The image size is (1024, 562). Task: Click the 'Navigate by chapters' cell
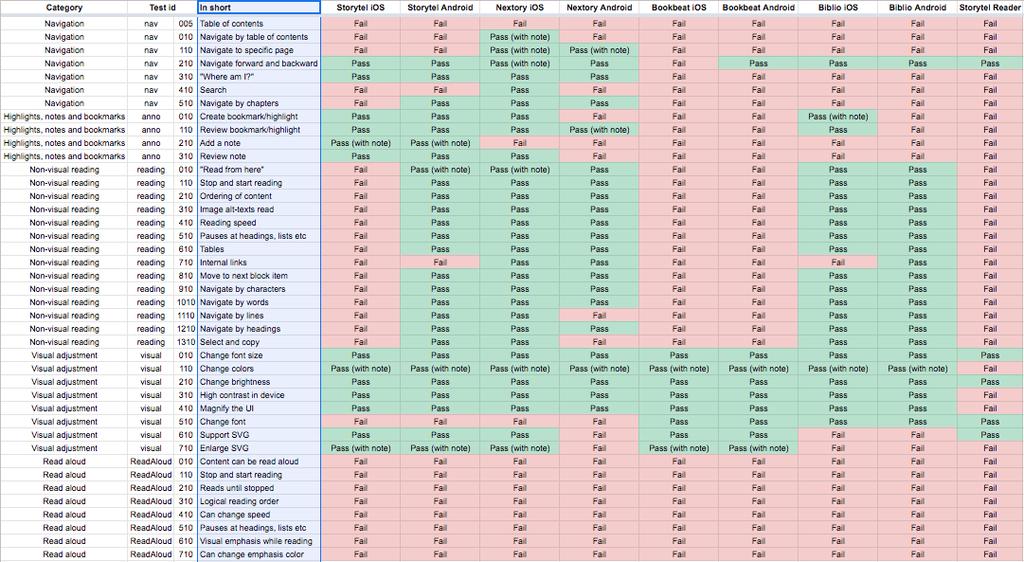pos(259,103)
